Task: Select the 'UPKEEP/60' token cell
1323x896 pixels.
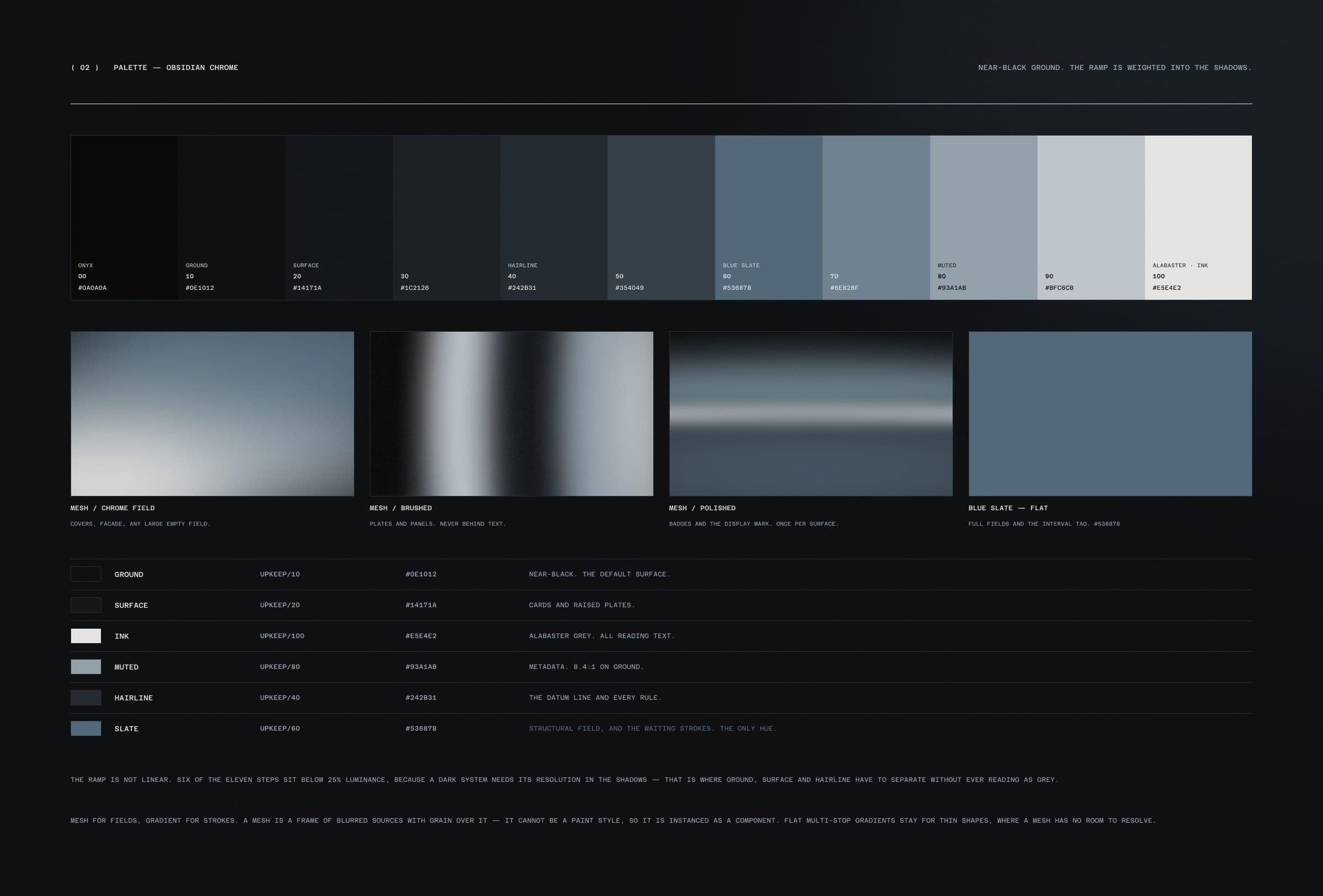Action: pyautogui.click(x=280, y=728)
